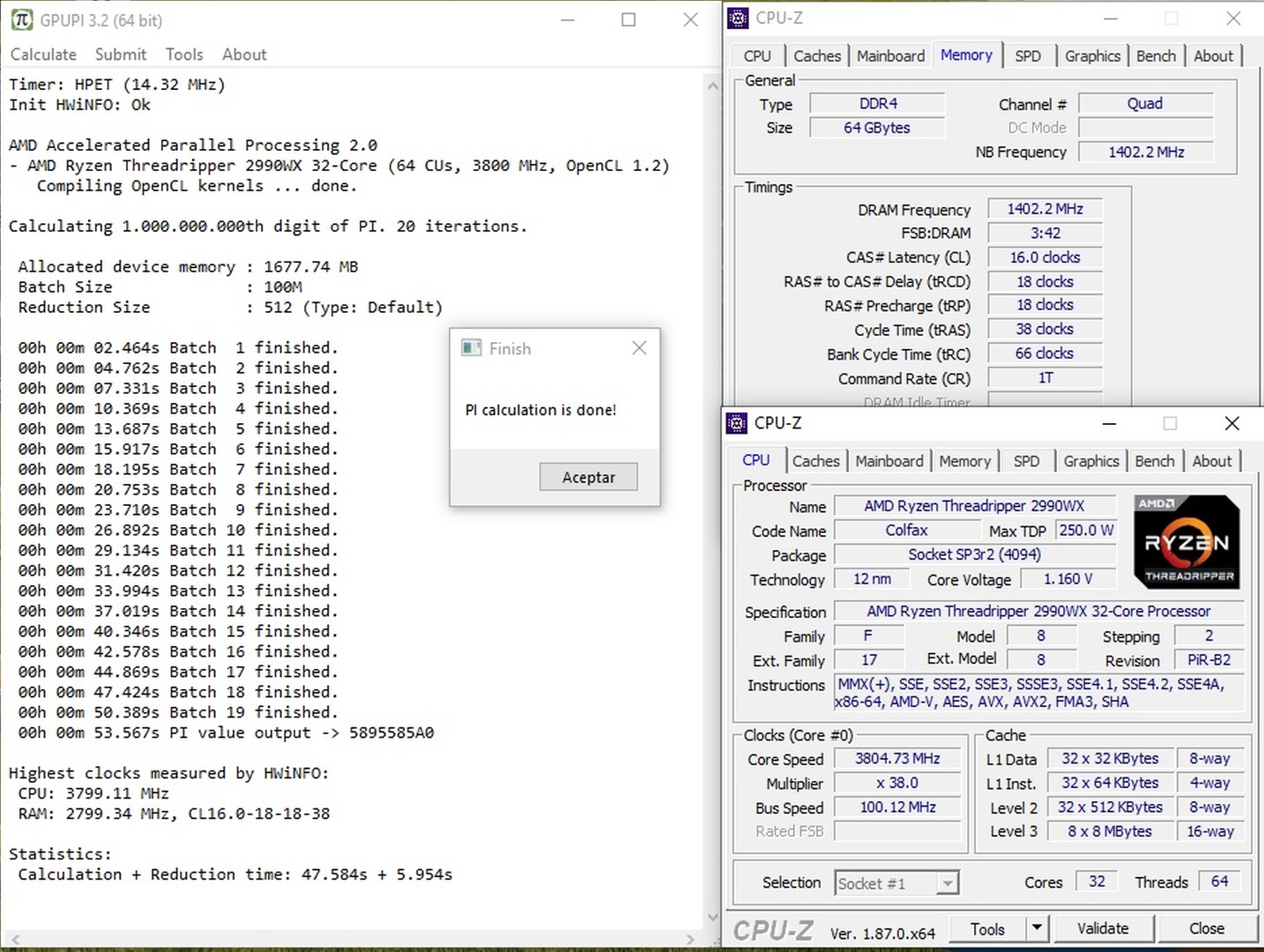Click the Tools button in CPU-Z
The height and width of the screenshot is (952, 1264).
[988, 929]
